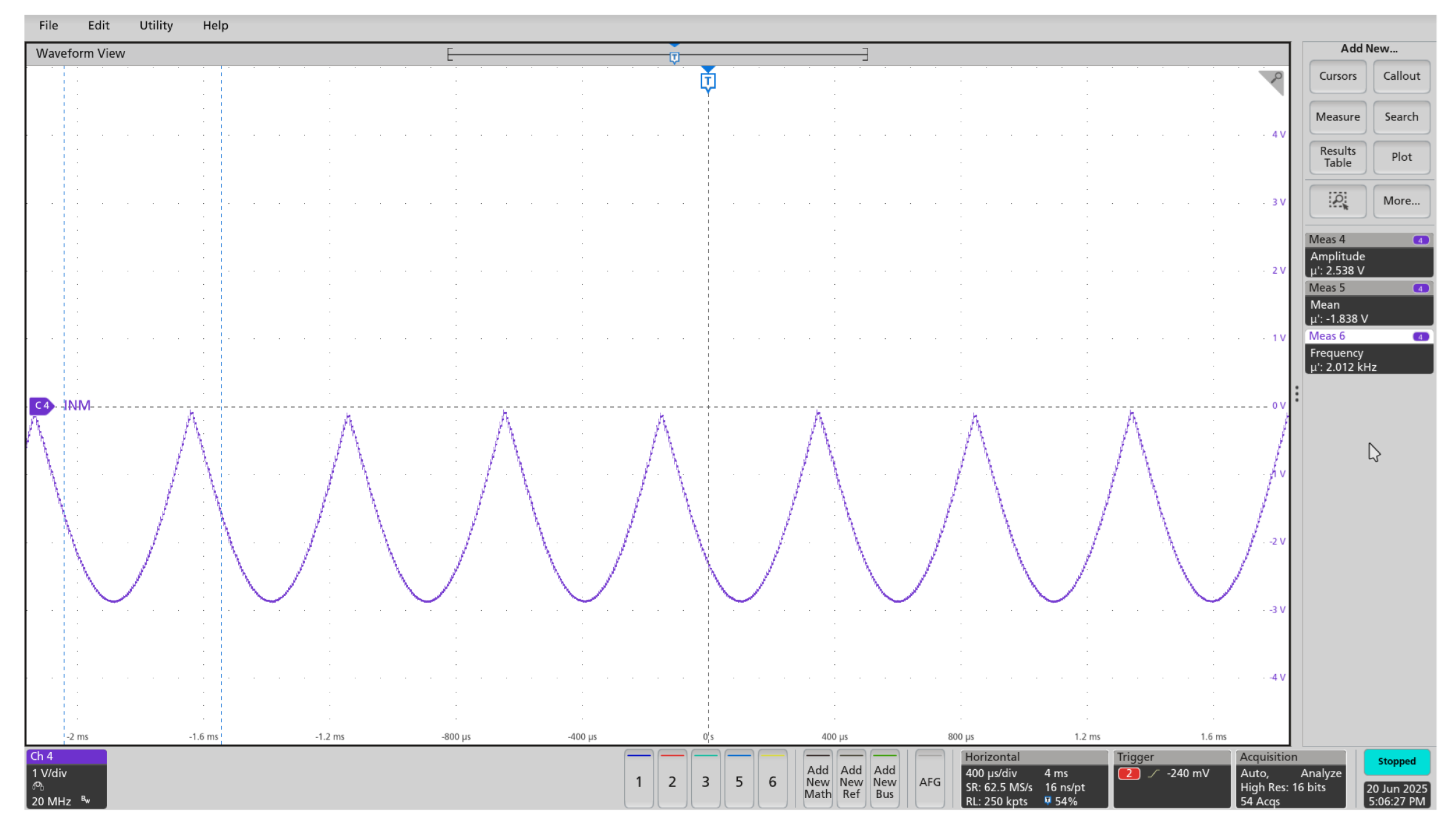
Task: Select the trigger position T marker
Action: pos(708,82)
